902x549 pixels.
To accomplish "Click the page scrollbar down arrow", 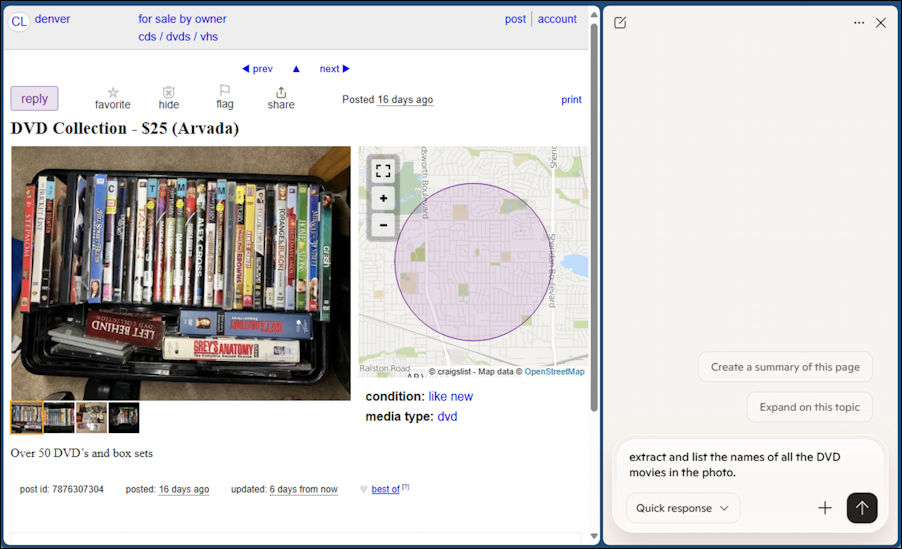I will (x=594, y=536).
